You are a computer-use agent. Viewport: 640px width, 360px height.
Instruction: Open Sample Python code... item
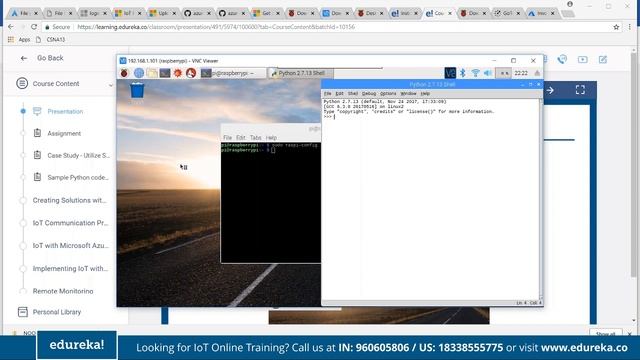tap(78, 178)
